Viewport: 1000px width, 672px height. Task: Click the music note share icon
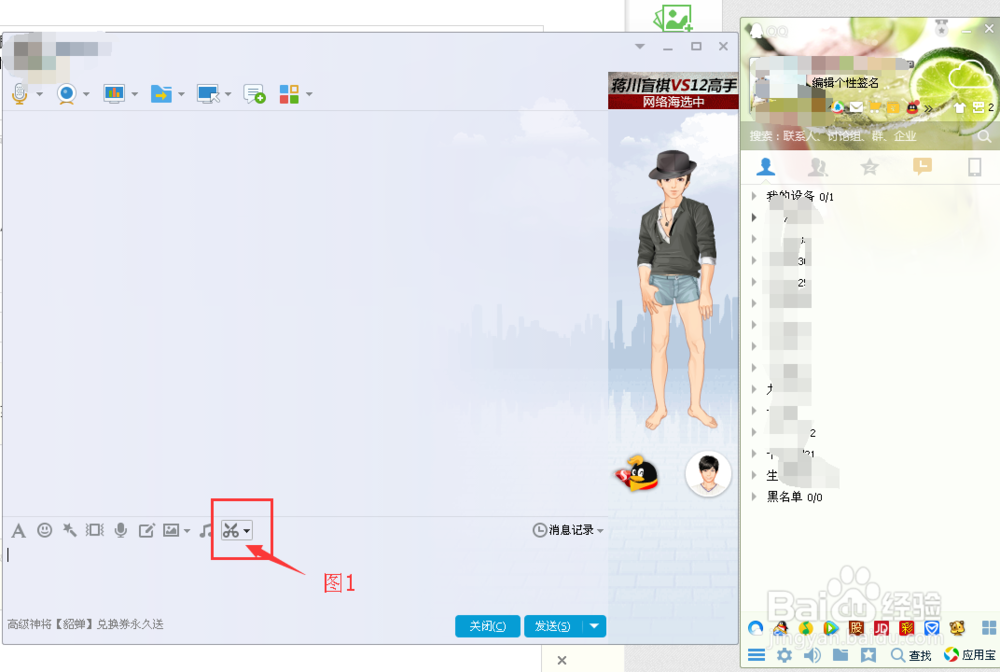[205, 530]
